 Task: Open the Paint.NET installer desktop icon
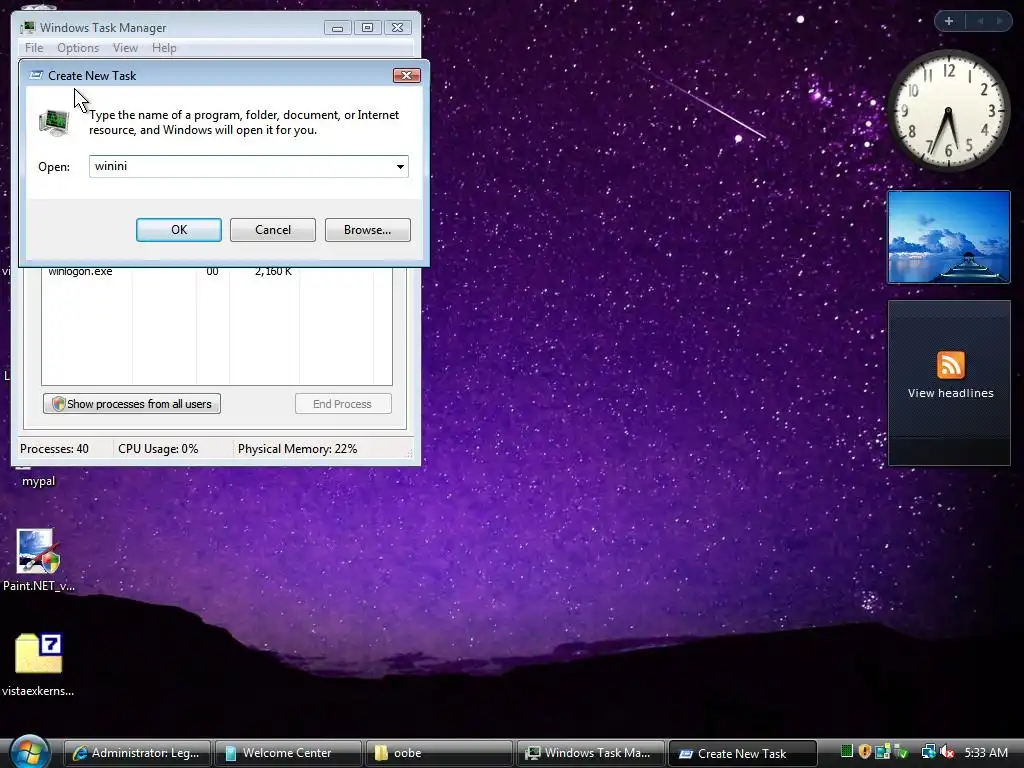(x=38, y=560)
